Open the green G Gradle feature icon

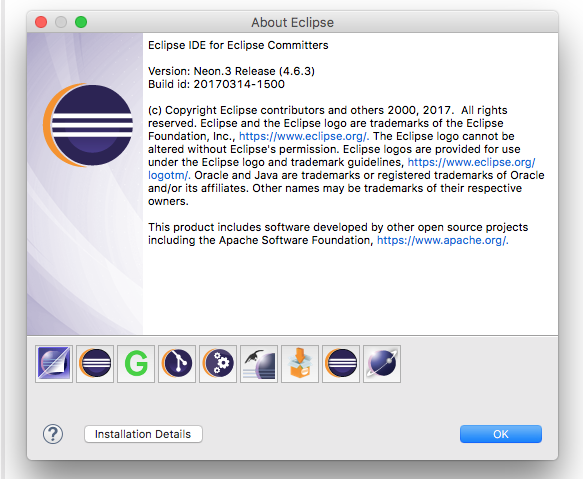pos(136,363)
